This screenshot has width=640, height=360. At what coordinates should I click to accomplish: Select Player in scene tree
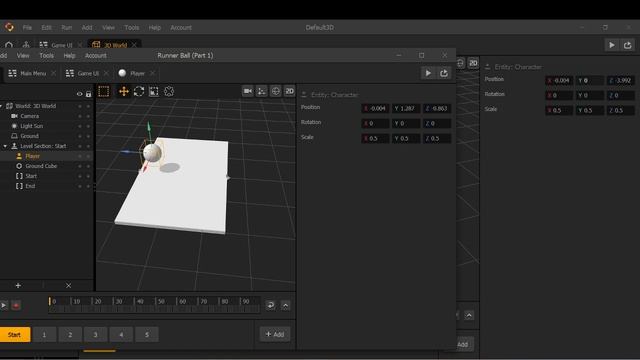click(x=33, y=156)
